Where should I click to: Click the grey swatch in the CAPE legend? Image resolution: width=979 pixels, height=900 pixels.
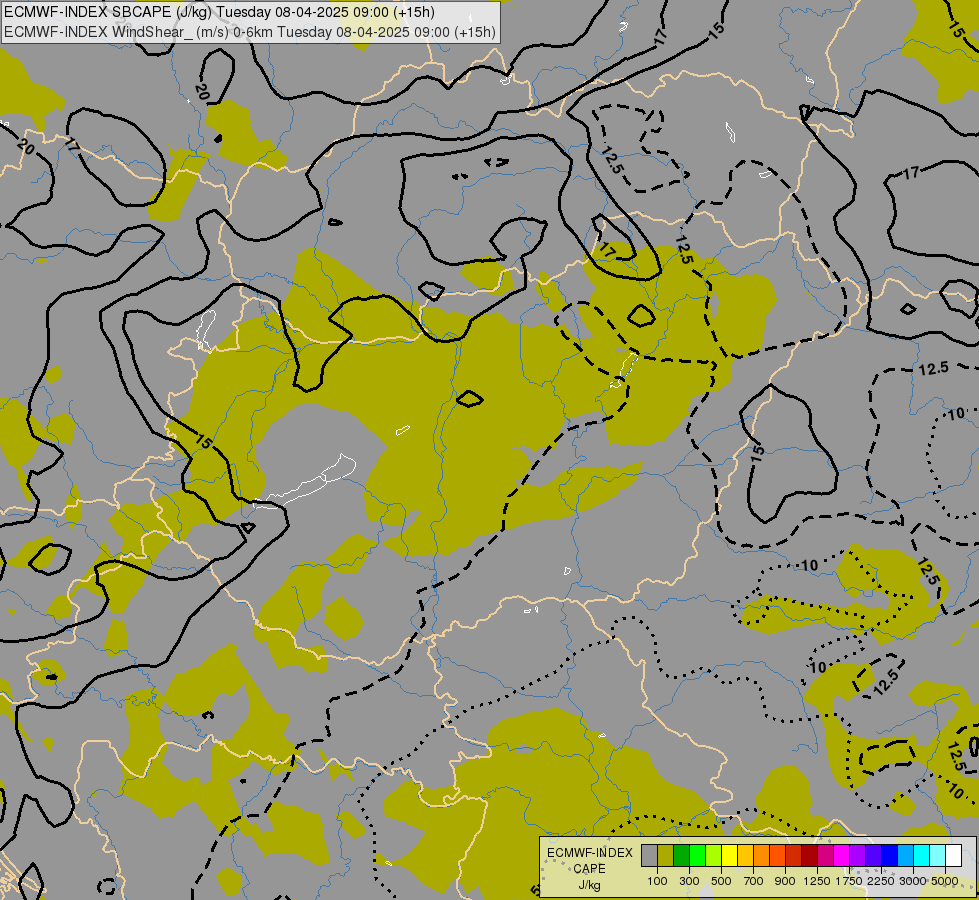[649, 855]
